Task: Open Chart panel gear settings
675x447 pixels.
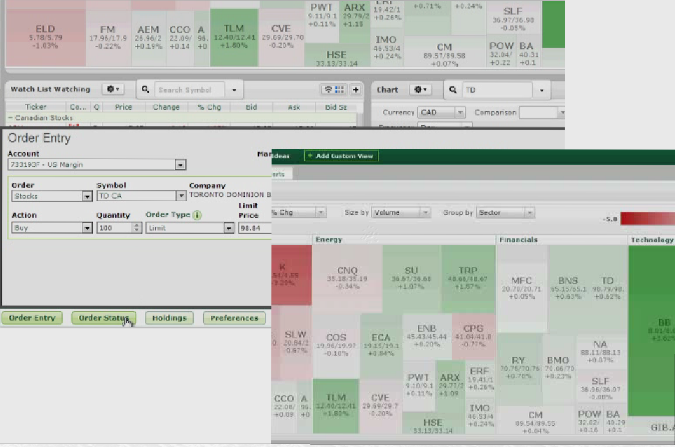Action: pyautogui.click(x=420, y=89)
